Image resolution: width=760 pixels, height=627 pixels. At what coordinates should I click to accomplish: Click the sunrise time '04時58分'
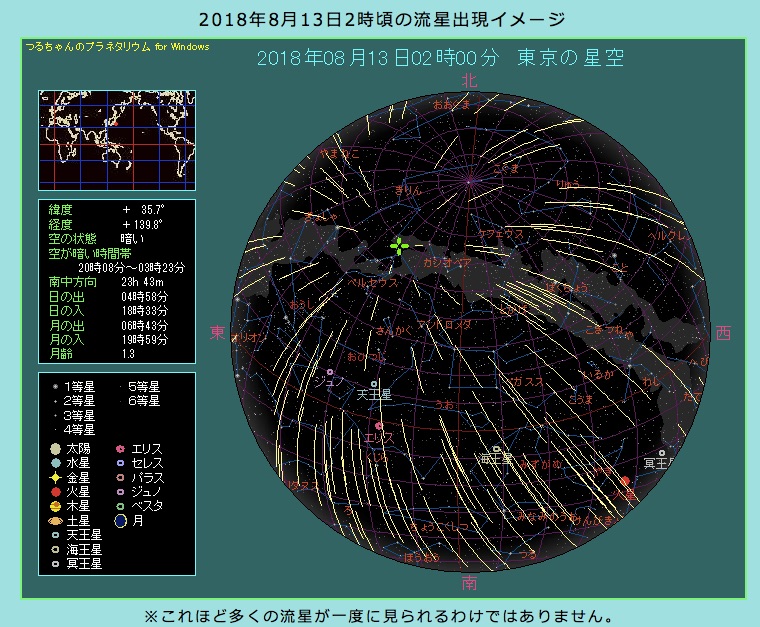tap(144, 297)
